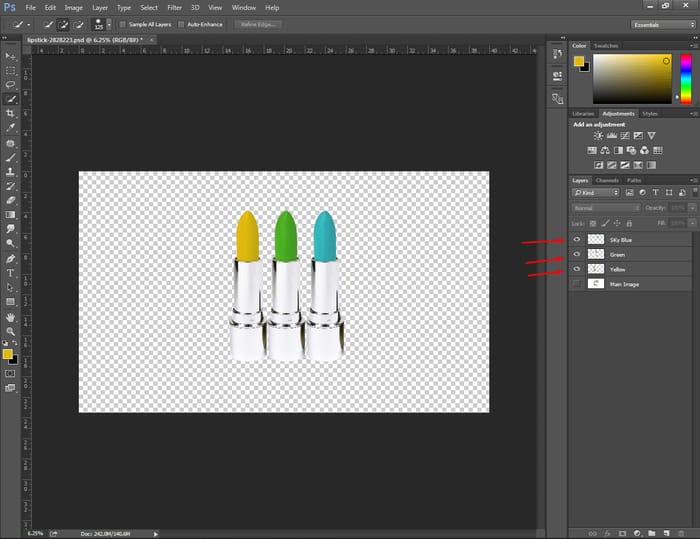Select the Eyedropper tool
The image size is (700, 539).
point(10,128)
